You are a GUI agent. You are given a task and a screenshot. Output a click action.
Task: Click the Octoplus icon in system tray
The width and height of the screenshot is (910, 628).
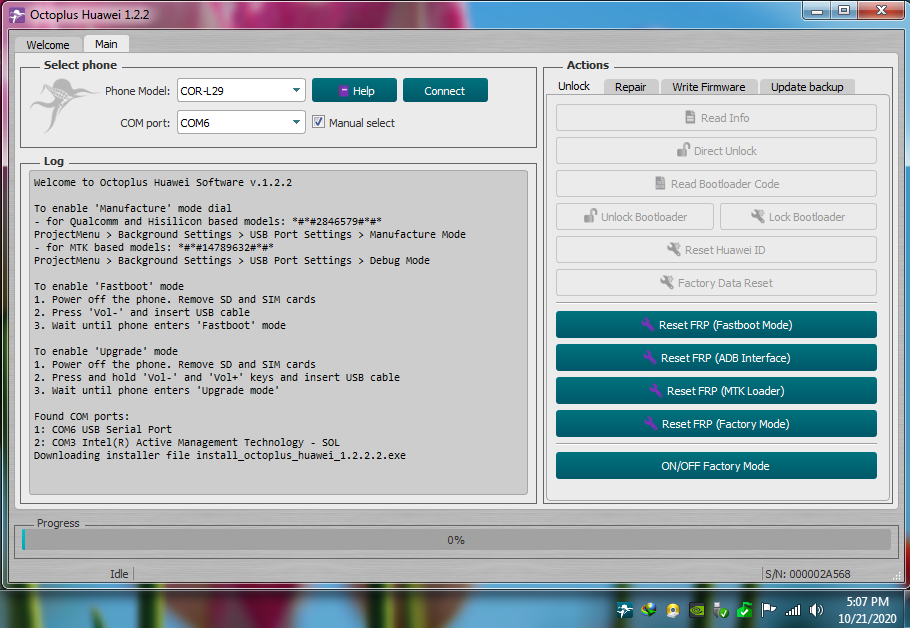[x=625, y=610]
